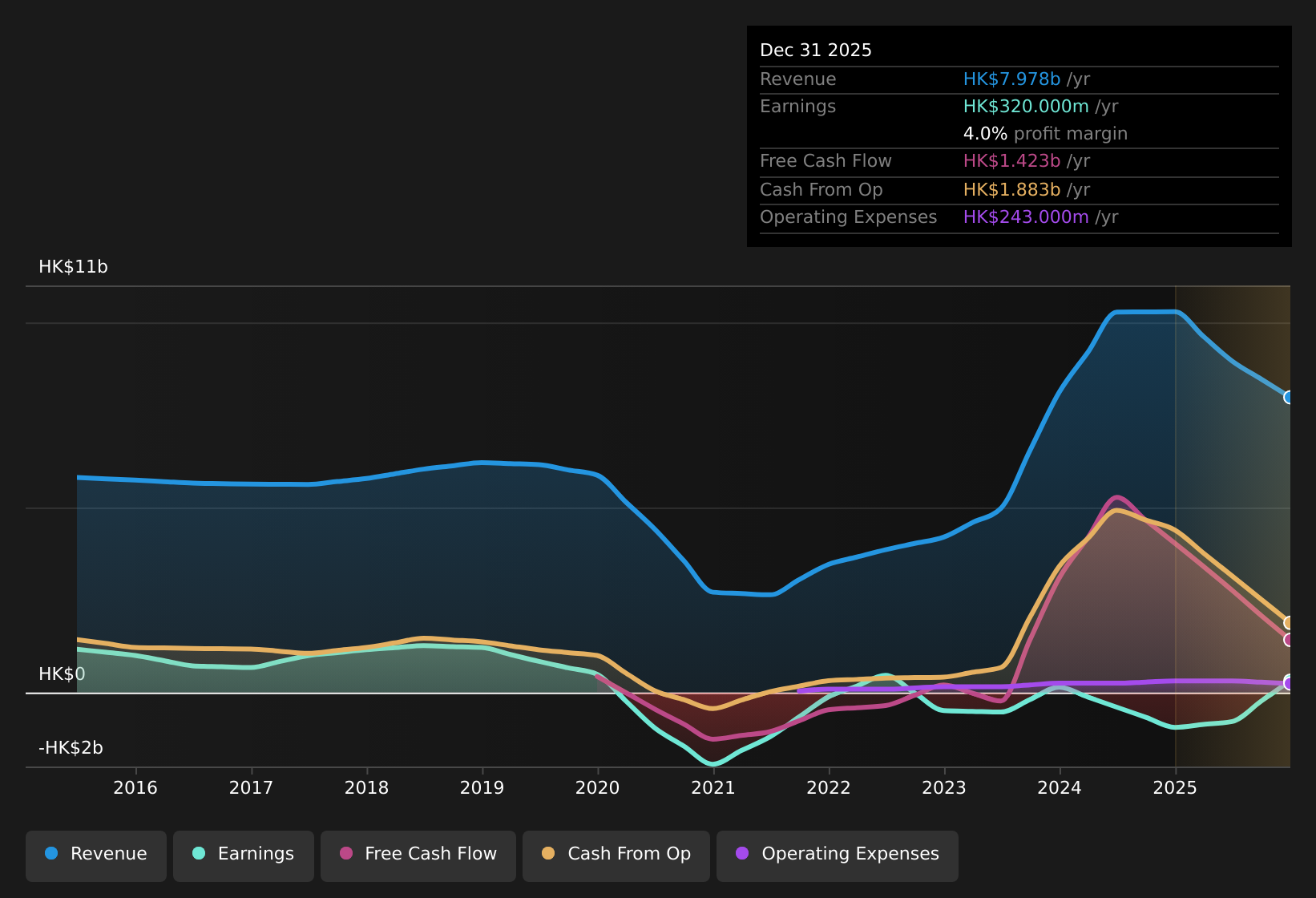Toggle the Revenue series visibility
This screenshot has width=1316, height=898.
(95, 854)
